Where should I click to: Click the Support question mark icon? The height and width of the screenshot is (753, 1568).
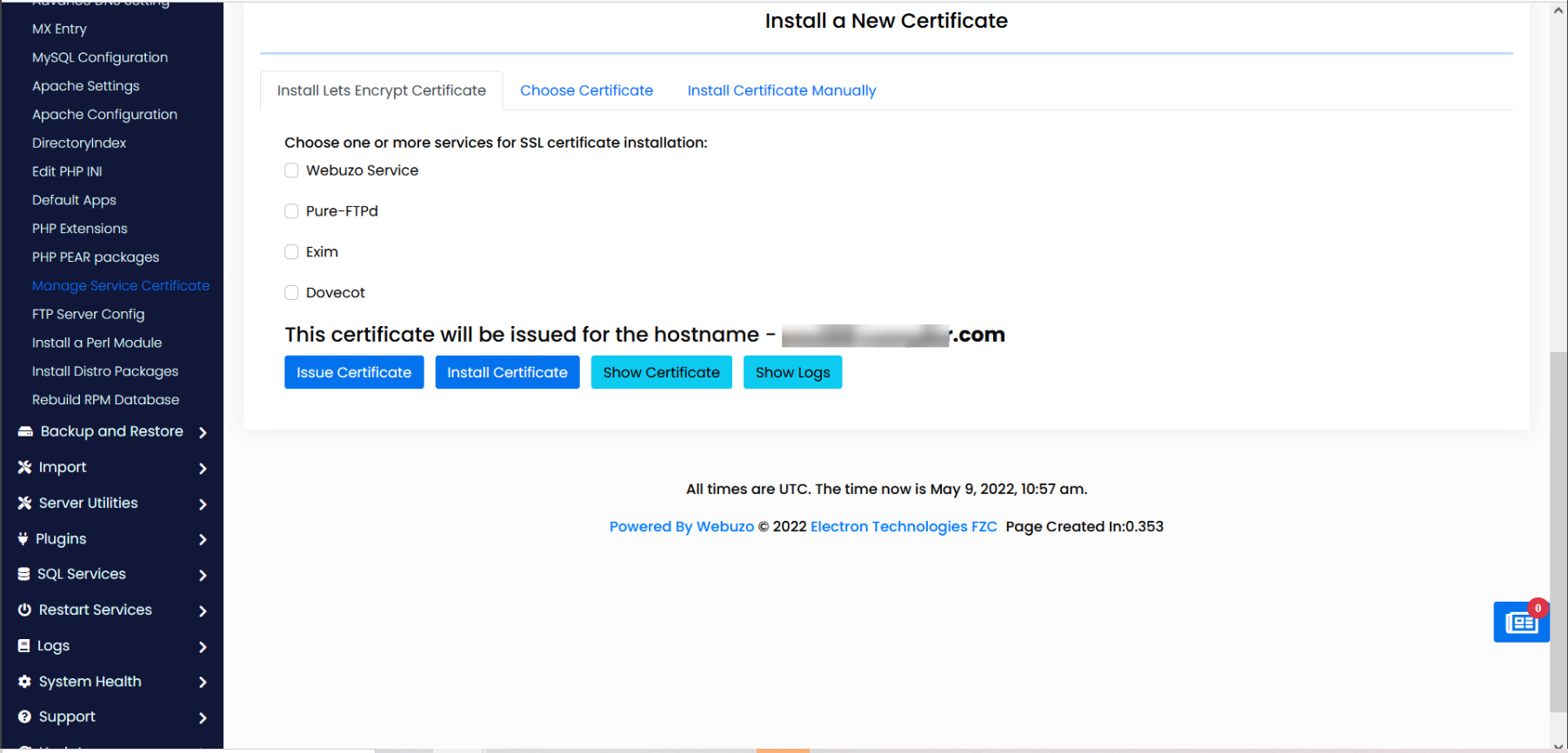click(x=24, y=716)
